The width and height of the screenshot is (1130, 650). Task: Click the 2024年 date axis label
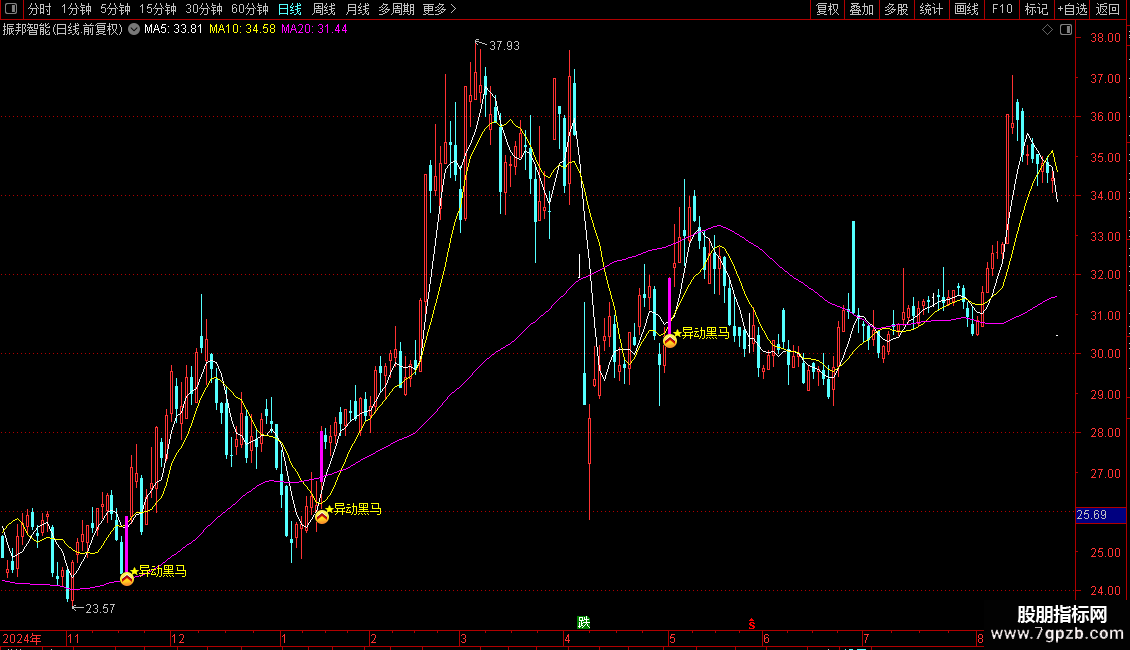tap(22, 639)
